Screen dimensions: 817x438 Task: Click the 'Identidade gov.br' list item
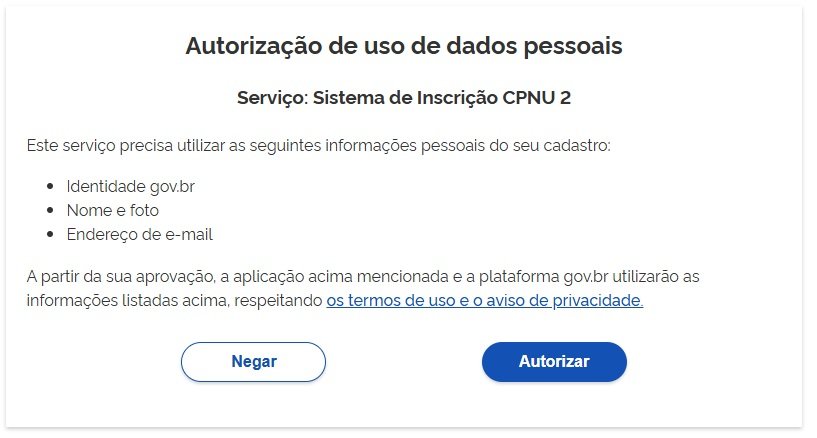pyautogui.click(x=130, y=186)
